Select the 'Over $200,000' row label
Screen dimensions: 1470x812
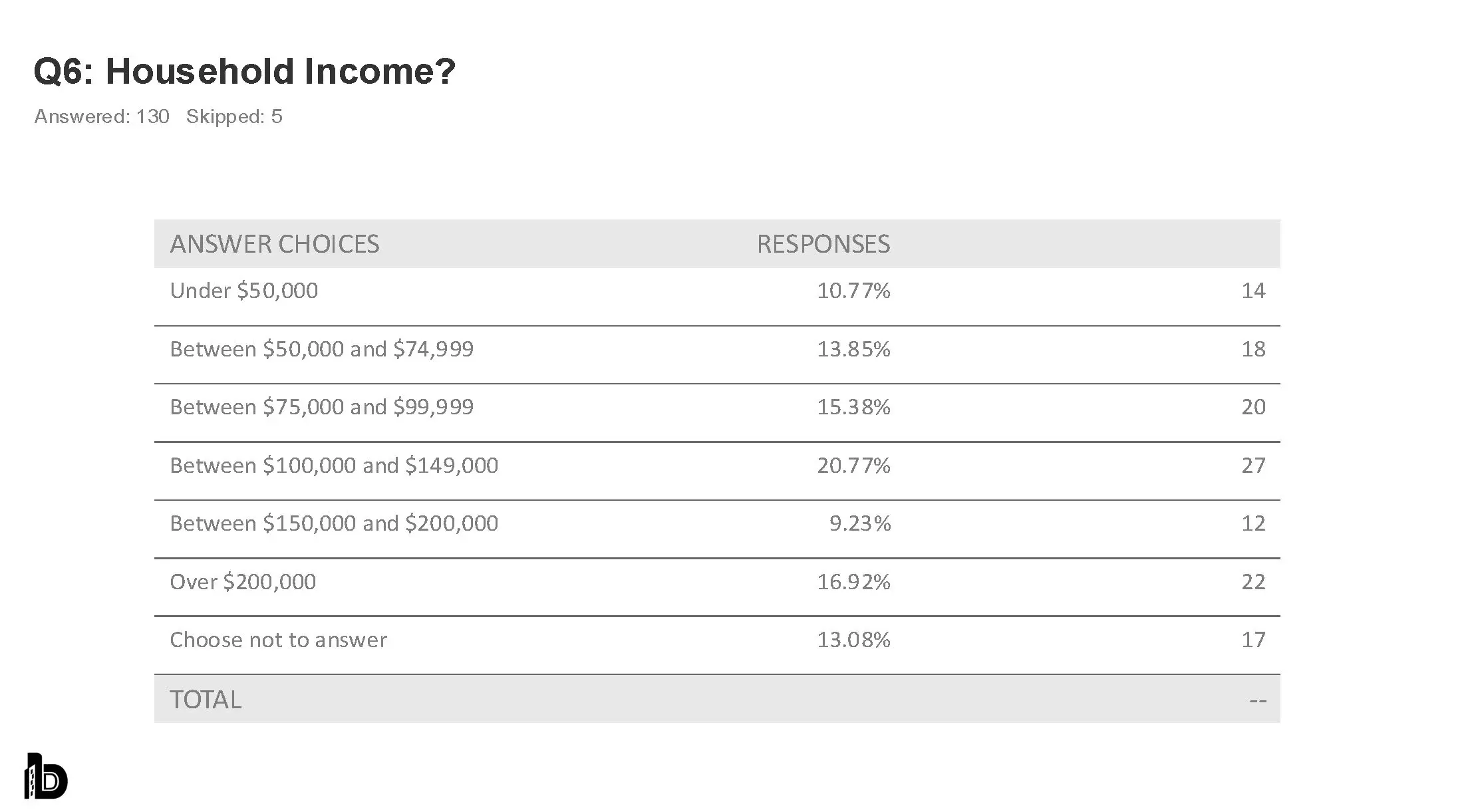click(x=243, y=582)
